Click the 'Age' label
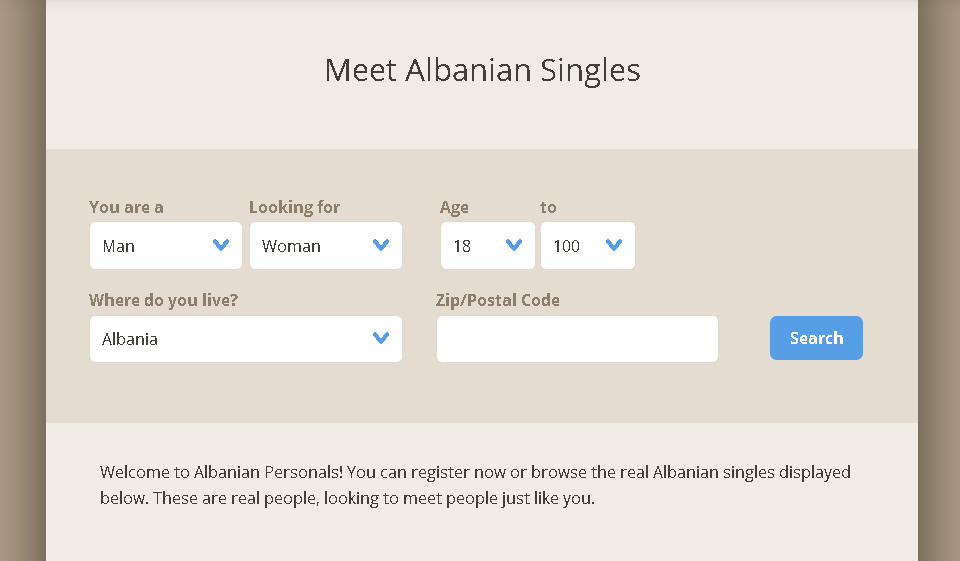960x561 pixels. pos(454,207)
